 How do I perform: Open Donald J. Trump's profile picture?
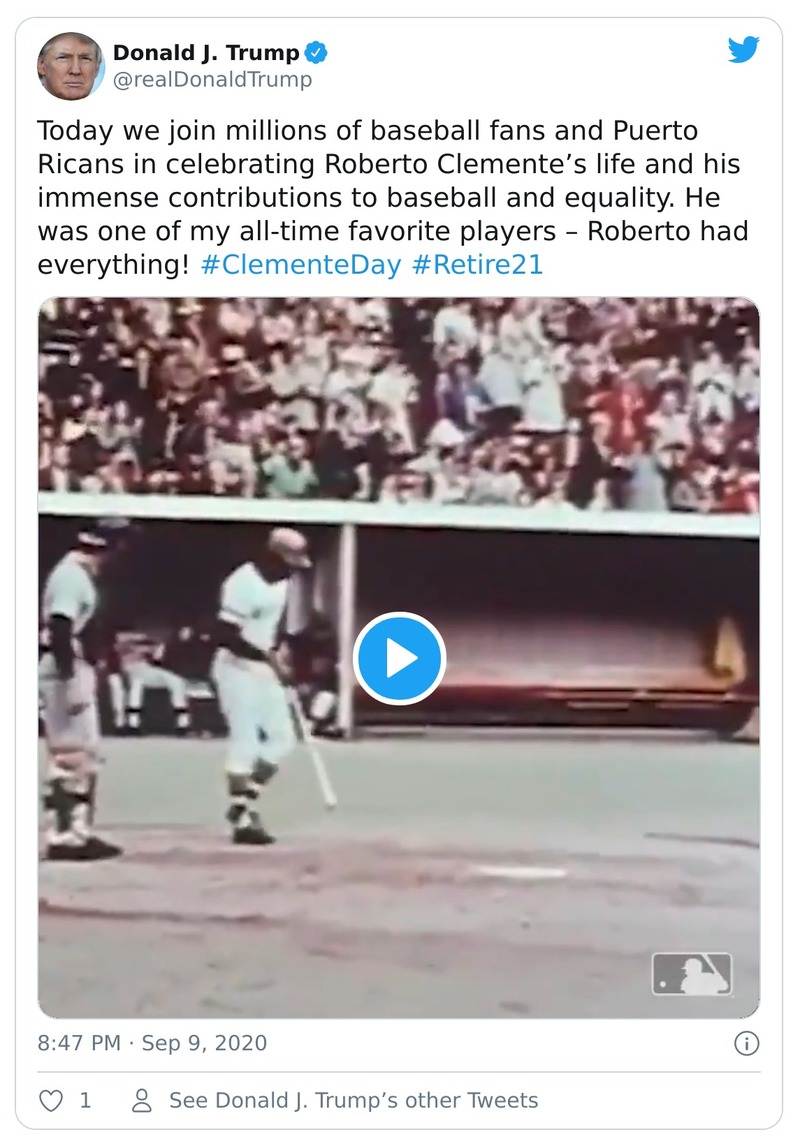70,66
